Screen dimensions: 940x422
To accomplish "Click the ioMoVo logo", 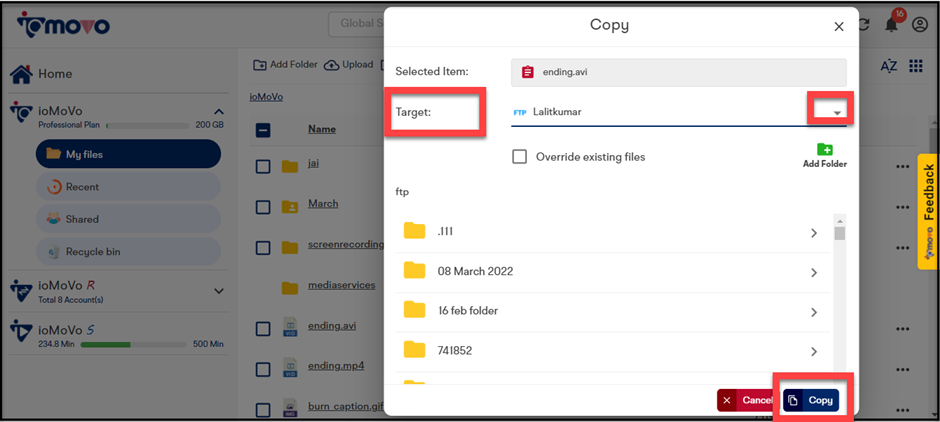I will [x=63, y=24].
